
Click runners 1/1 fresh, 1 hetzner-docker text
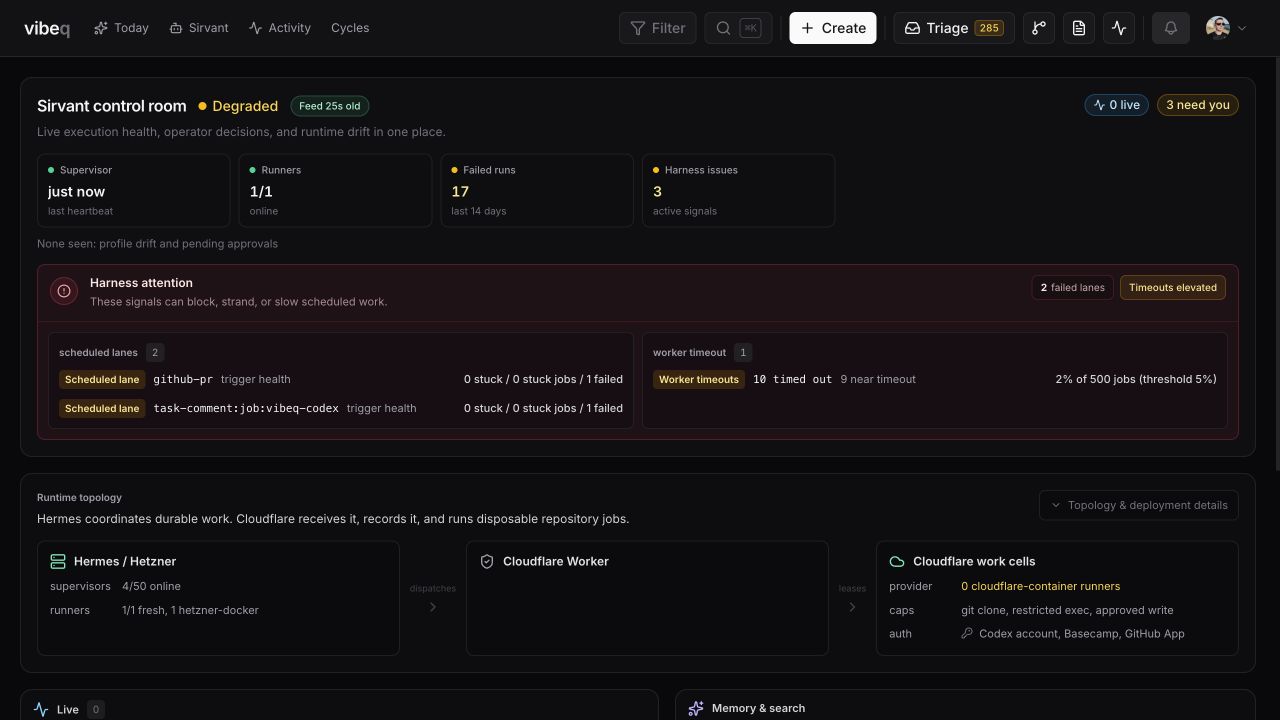pos(190,611)
